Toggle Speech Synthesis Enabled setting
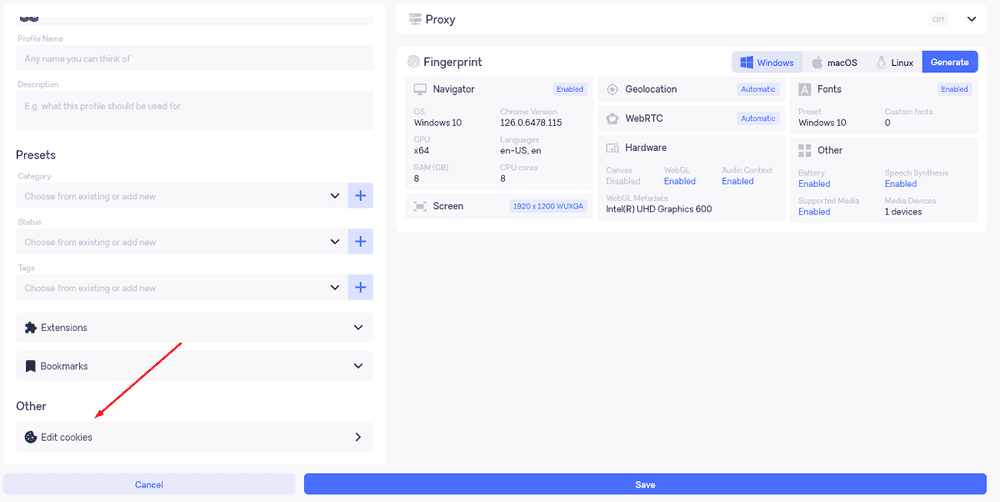This screenshot has width=1000, height=502. pyautogui.click(x=901, y=184)
